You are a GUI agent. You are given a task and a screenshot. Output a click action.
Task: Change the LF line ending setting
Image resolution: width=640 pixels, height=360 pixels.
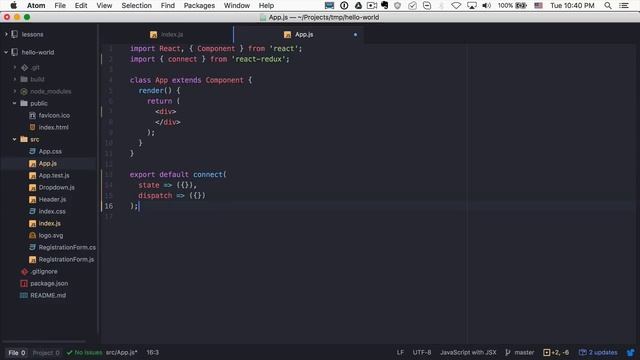click(400, 353)
